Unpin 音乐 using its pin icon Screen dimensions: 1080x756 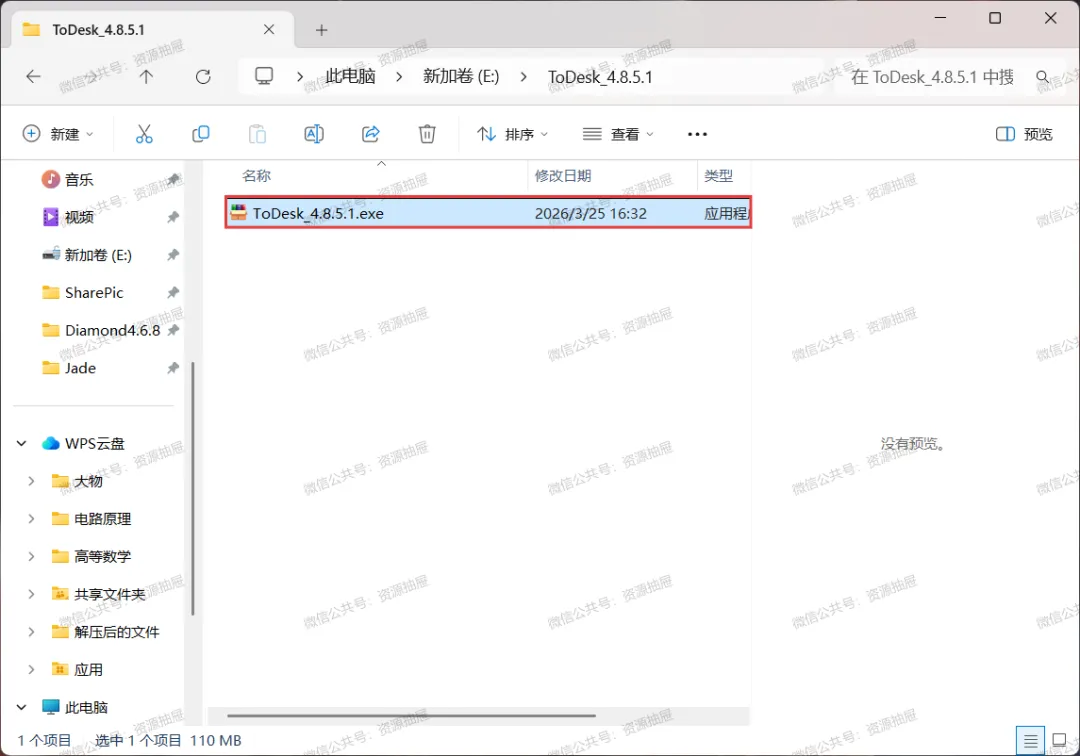[173, 180]
